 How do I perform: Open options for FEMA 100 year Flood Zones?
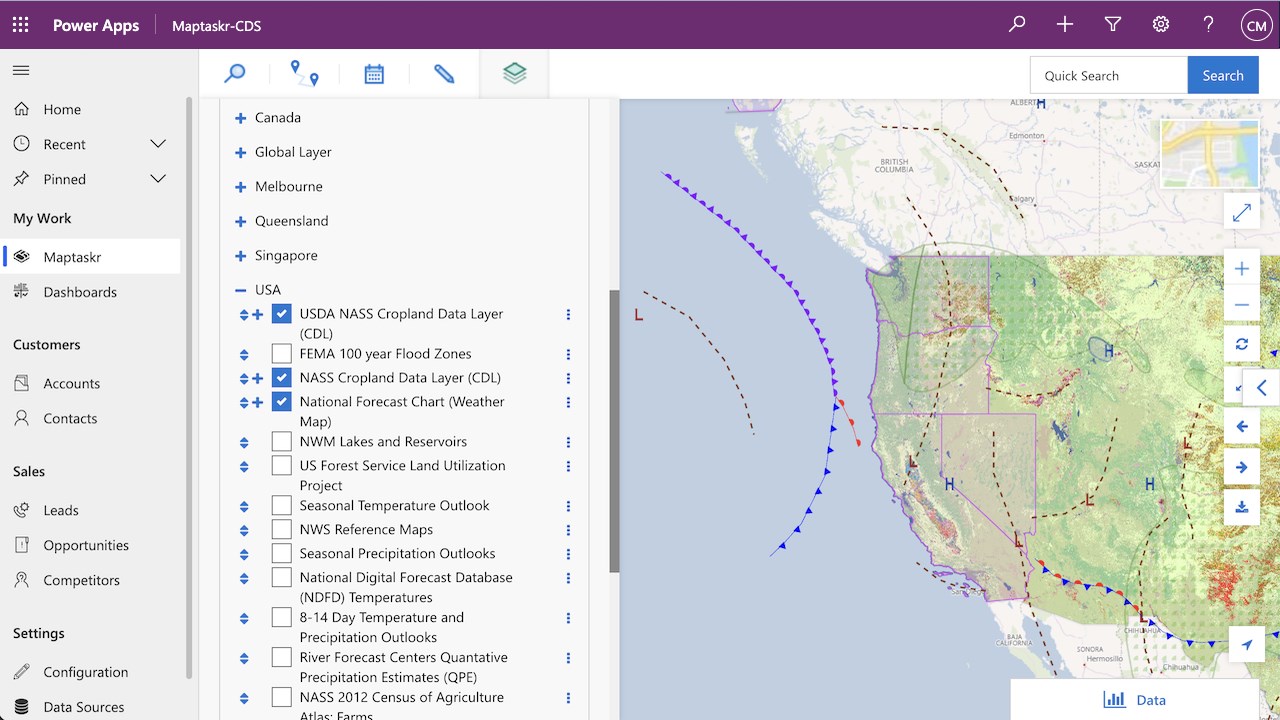pos(568,354)
